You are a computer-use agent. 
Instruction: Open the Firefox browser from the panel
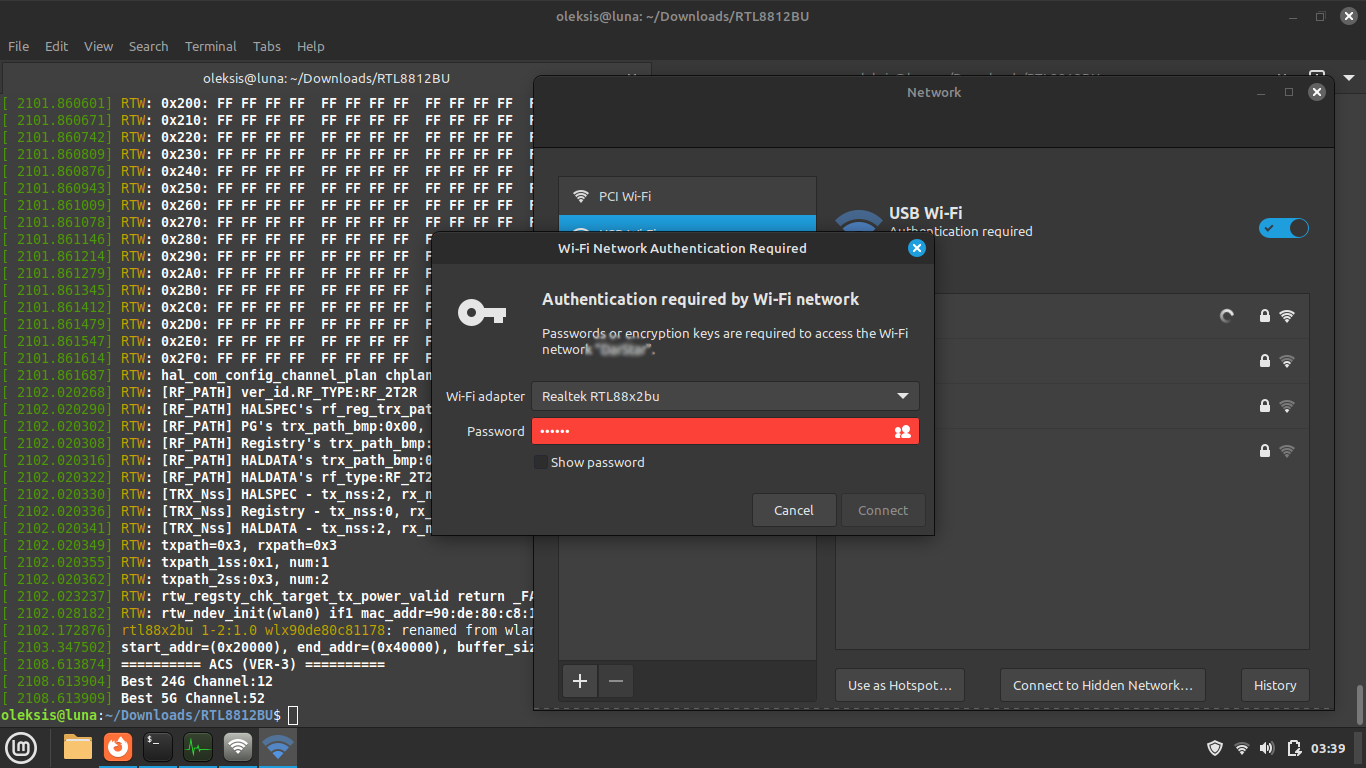pyautogui.click(x=118, y=747)
